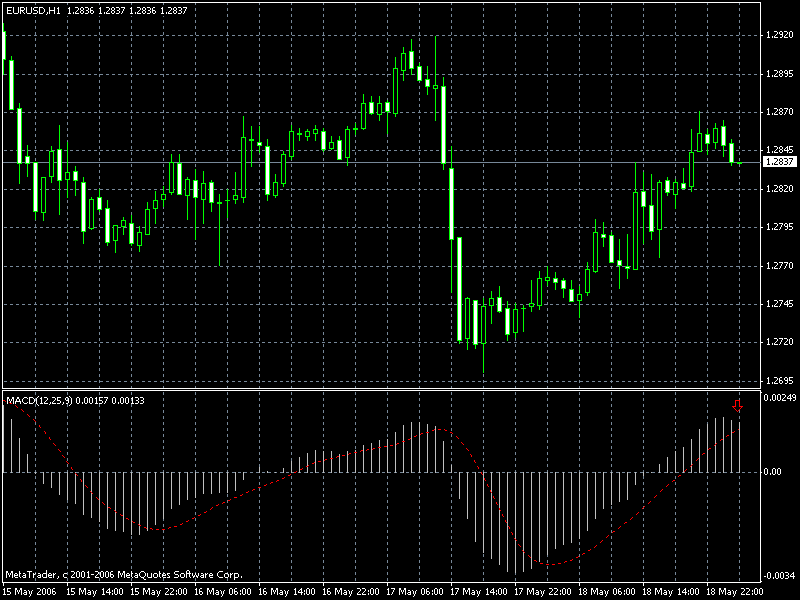Click the 15 May 2006 time label
800x600 pixels.
[31, 592]
